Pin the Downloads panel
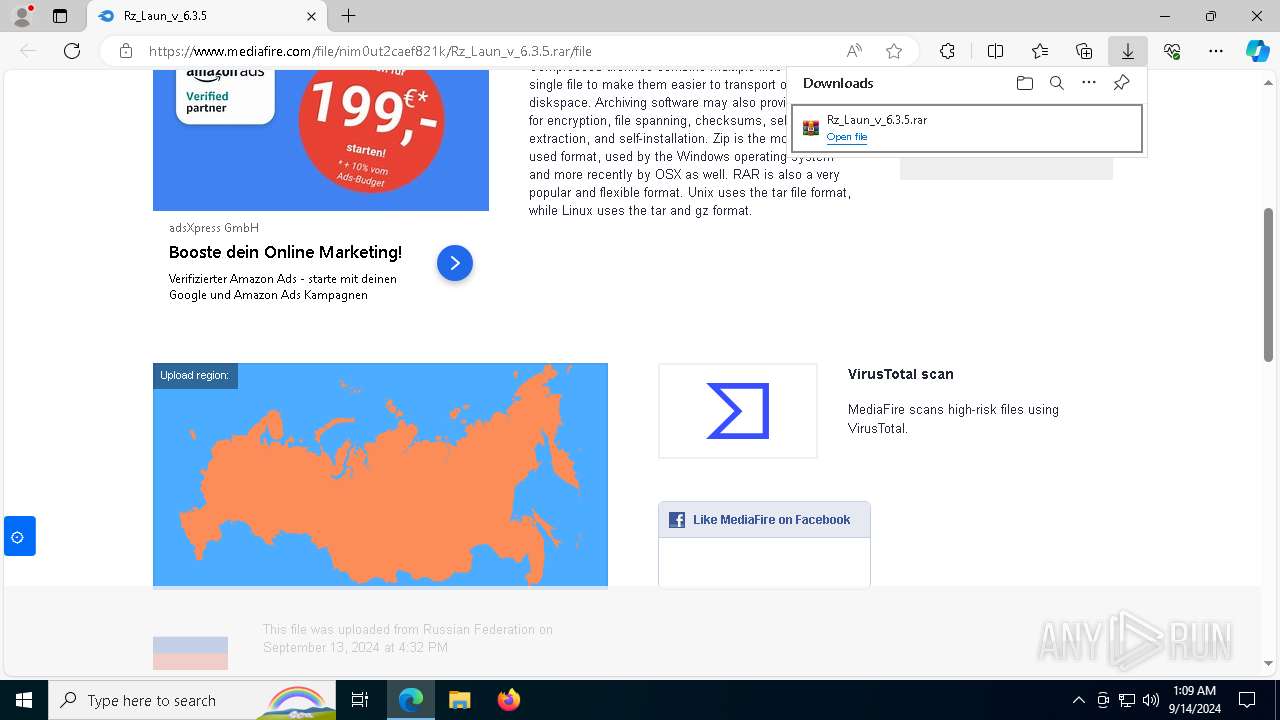This screenshot has width=1280, height=720. (1121, 83)
